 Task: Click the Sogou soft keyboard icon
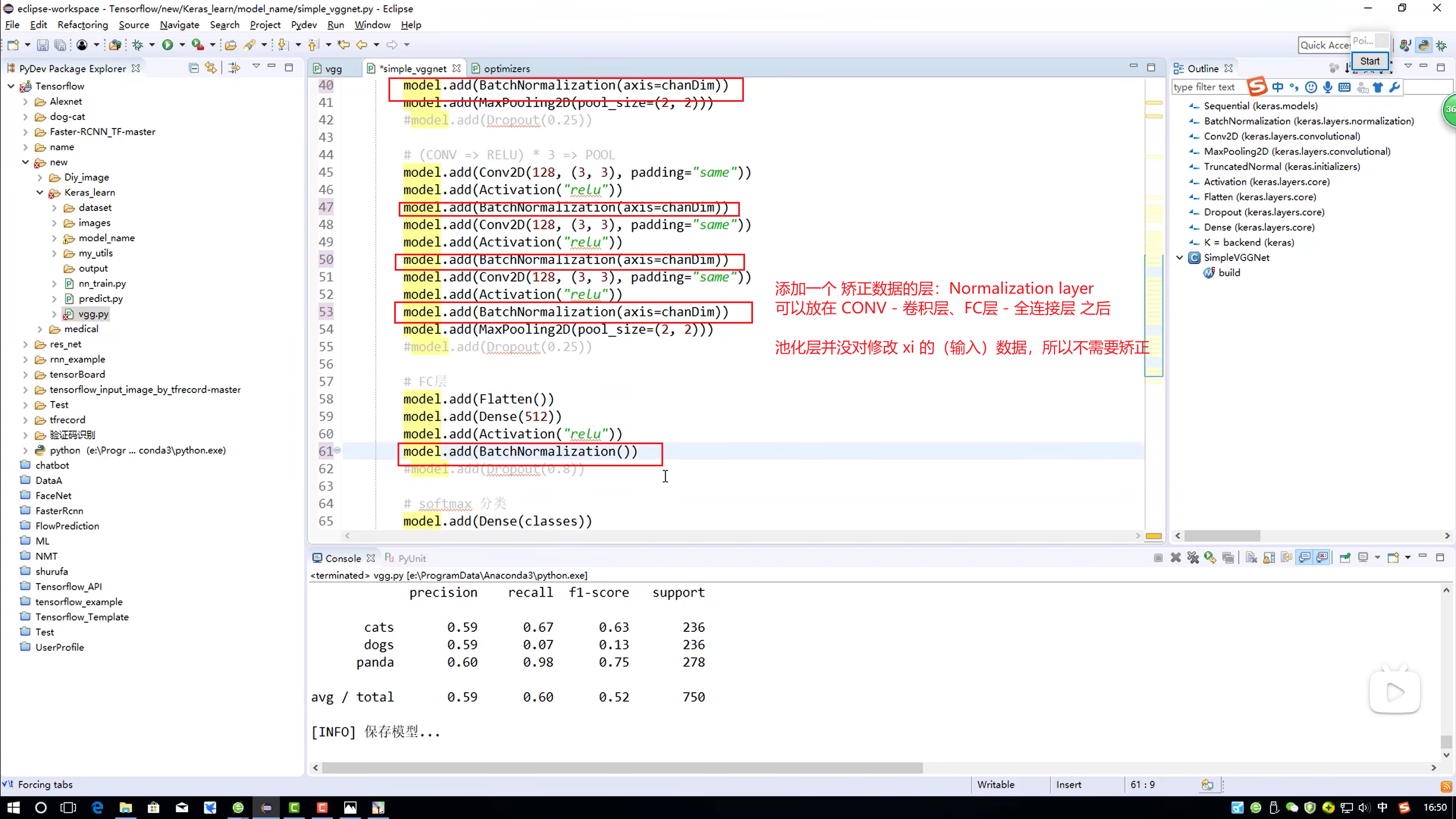[x=1345, y=87]
